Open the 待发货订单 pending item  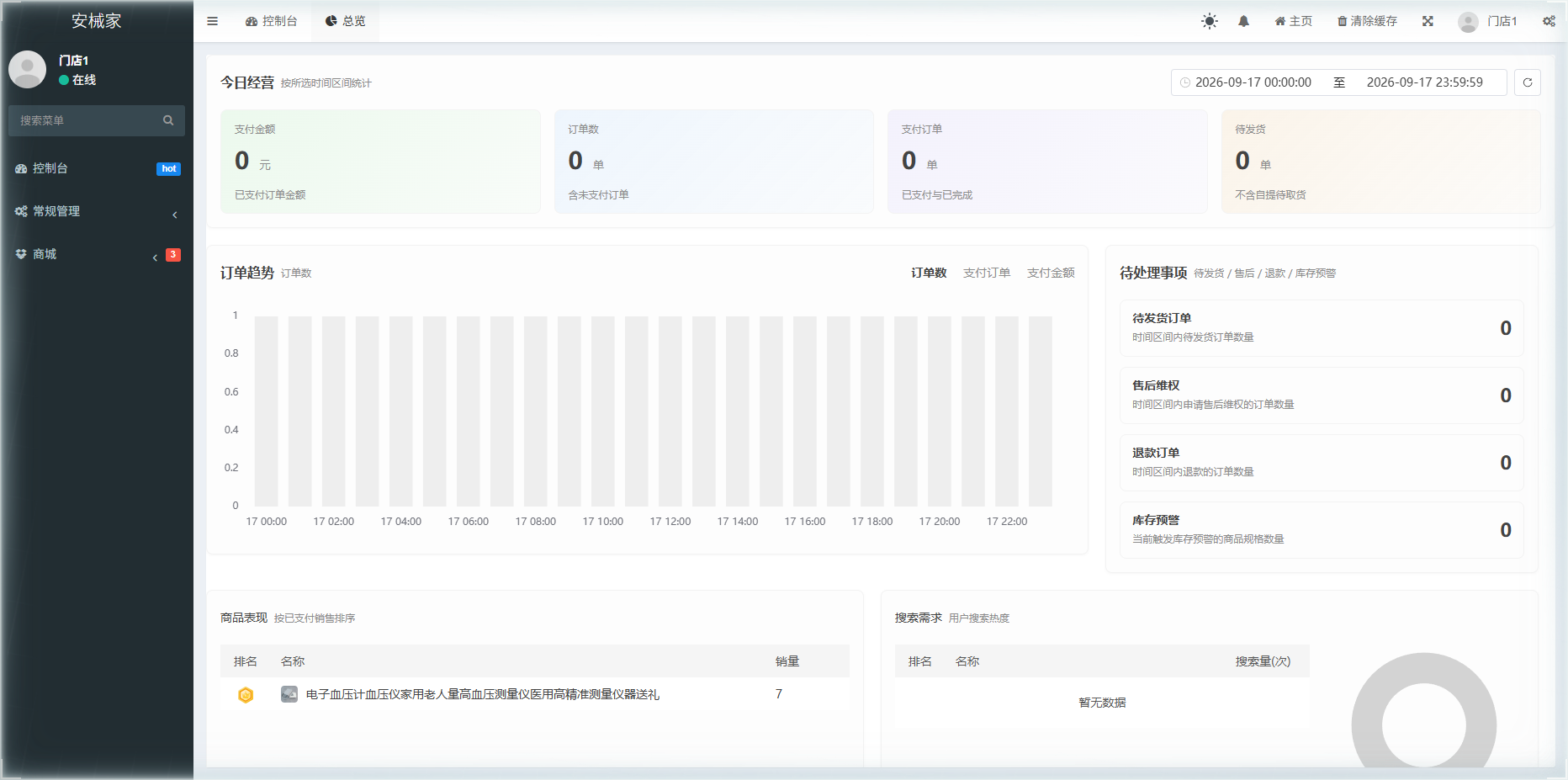coord(1322,328)
